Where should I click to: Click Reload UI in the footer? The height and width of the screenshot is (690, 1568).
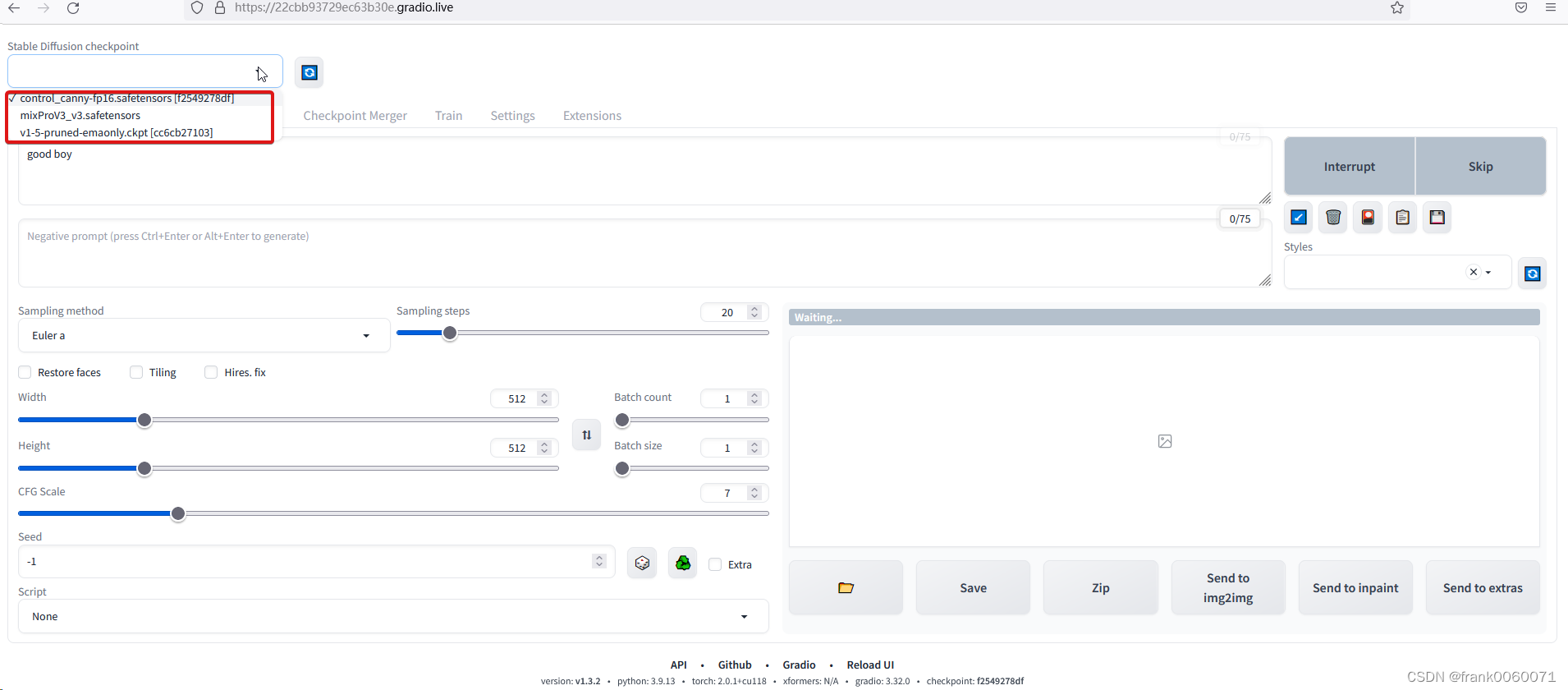pyautogui.click(x=870, y=665)
